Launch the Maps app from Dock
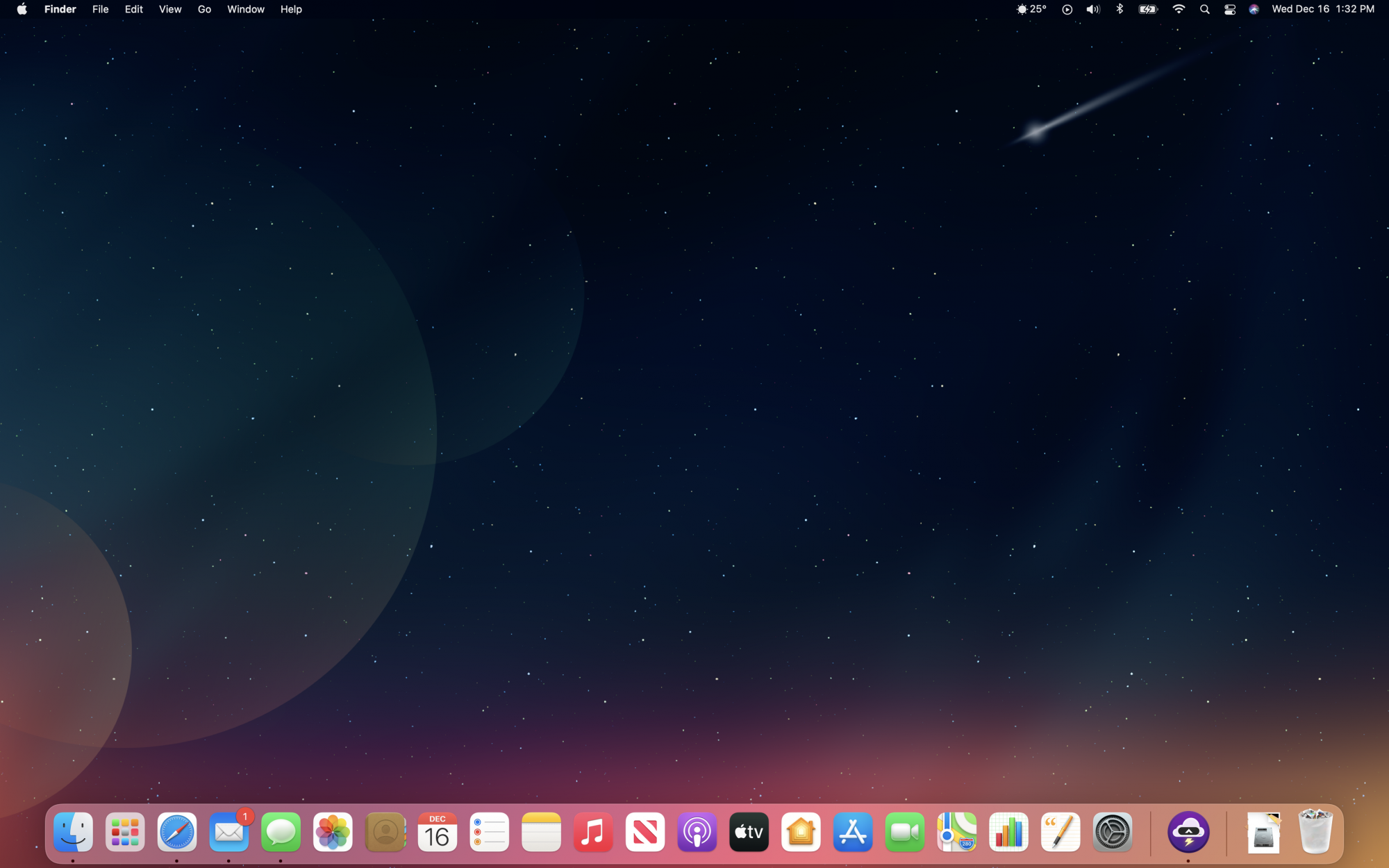Screen dimensions: 1389x868 click(956, 832)
